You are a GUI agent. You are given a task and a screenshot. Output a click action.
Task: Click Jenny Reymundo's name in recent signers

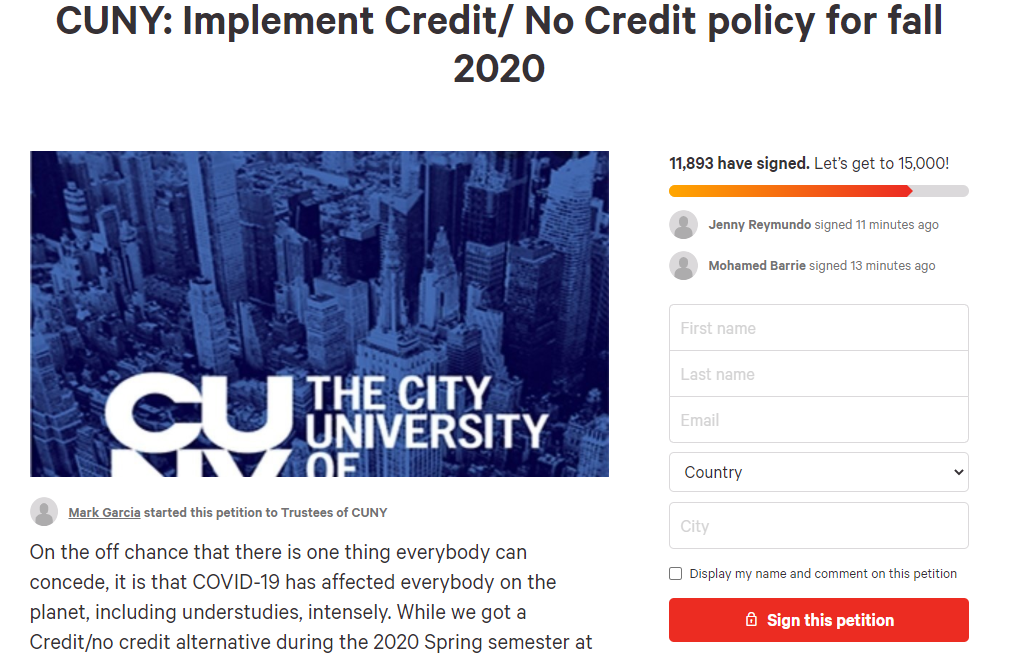coord(759,225)
